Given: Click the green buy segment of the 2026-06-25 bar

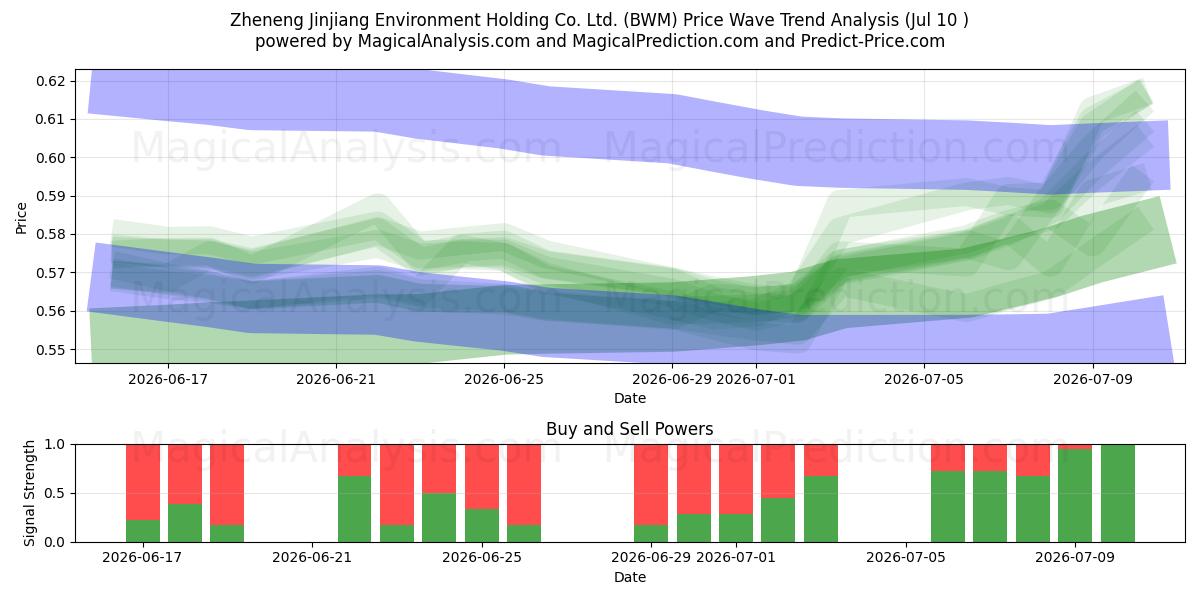Looking at the screenshot, I should click(x=482, y=526).
